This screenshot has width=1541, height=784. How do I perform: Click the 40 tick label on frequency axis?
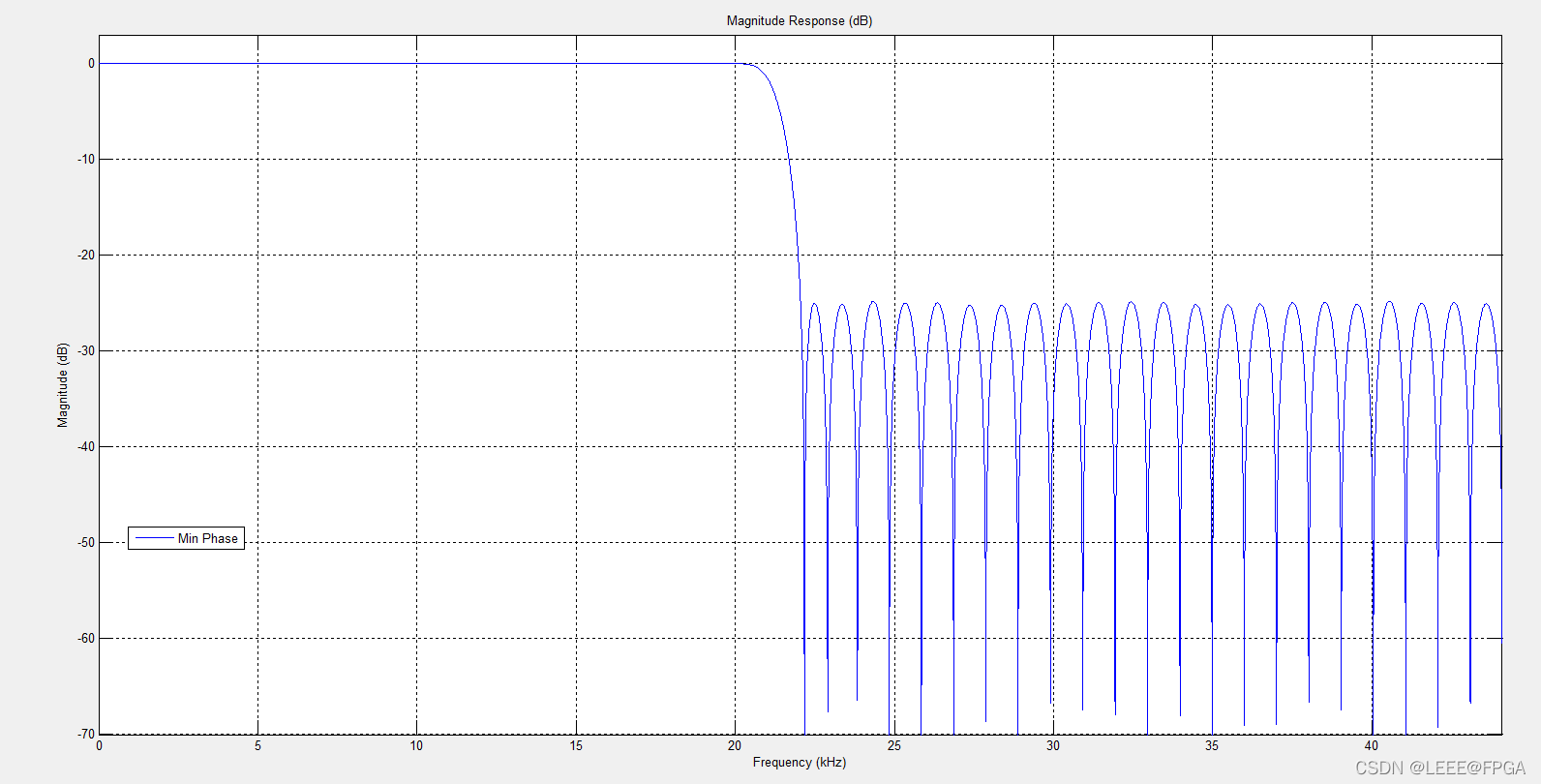coord(1372,745)
